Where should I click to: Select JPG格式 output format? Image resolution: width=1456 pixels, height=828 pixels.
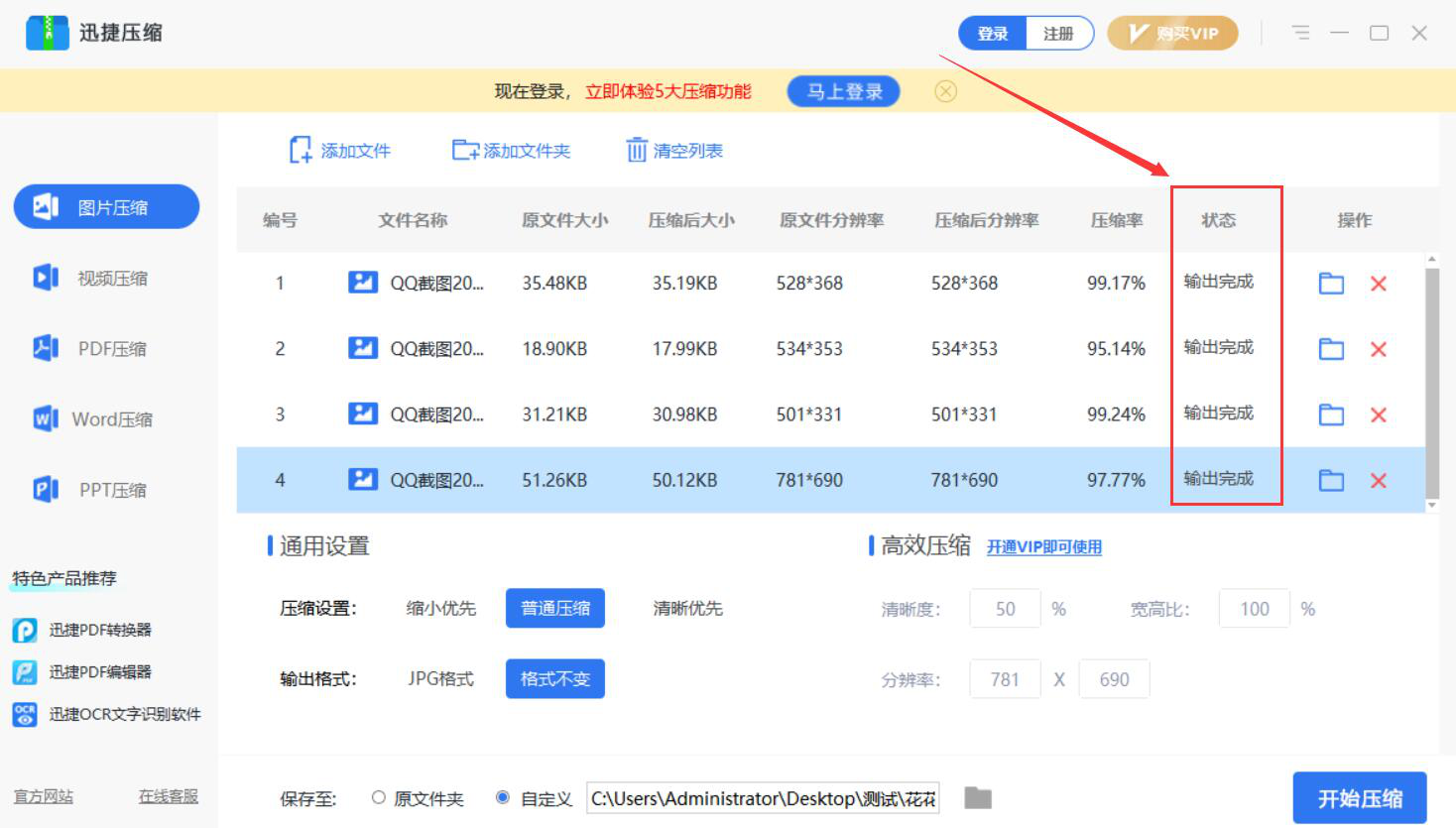[441, 679]
